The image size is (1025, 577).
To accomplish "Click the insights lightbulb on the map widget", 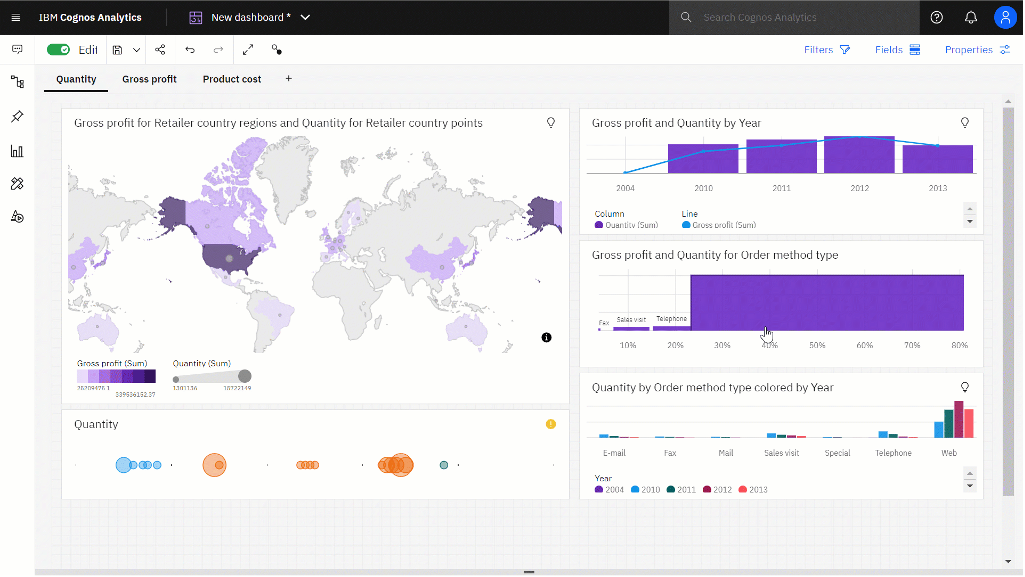I will point(550,123).
